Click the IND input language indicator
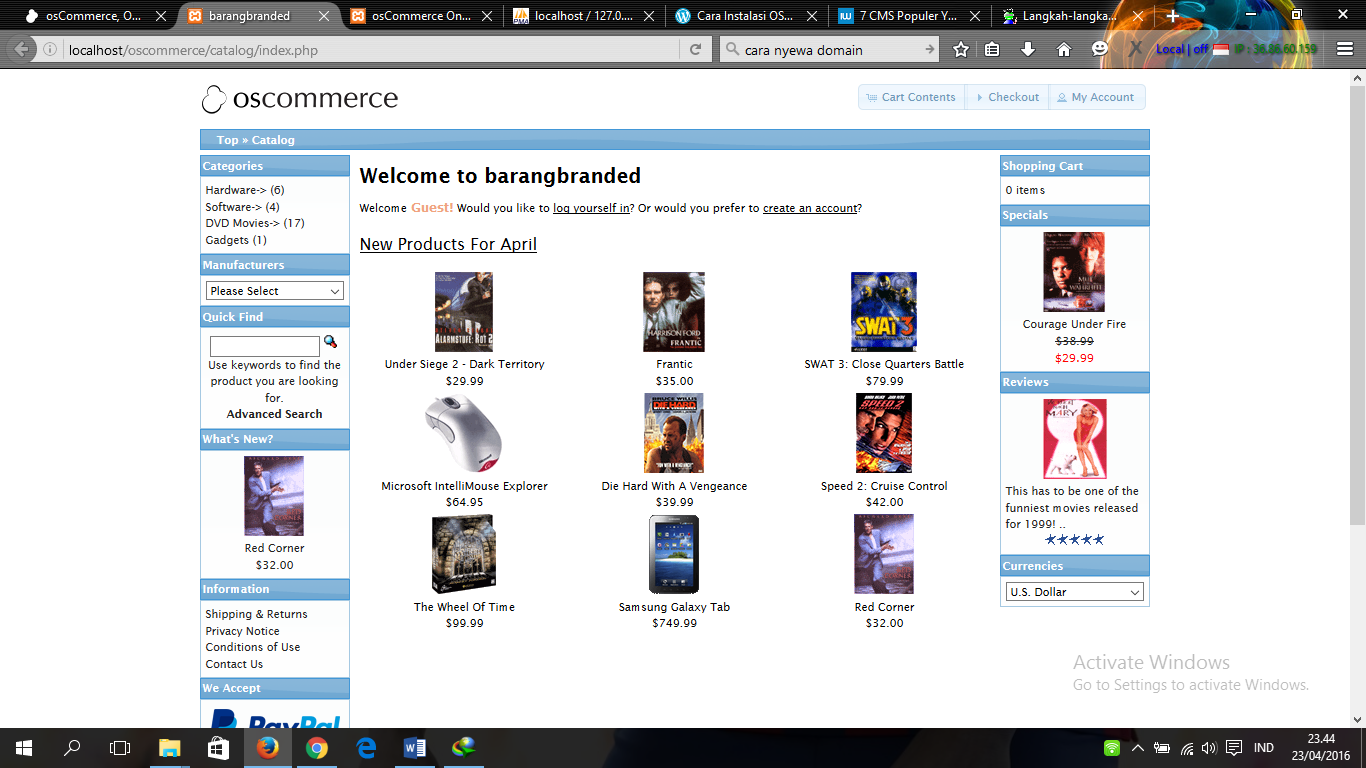Screen dimensions: 1366x768 tap(1264, 748)
